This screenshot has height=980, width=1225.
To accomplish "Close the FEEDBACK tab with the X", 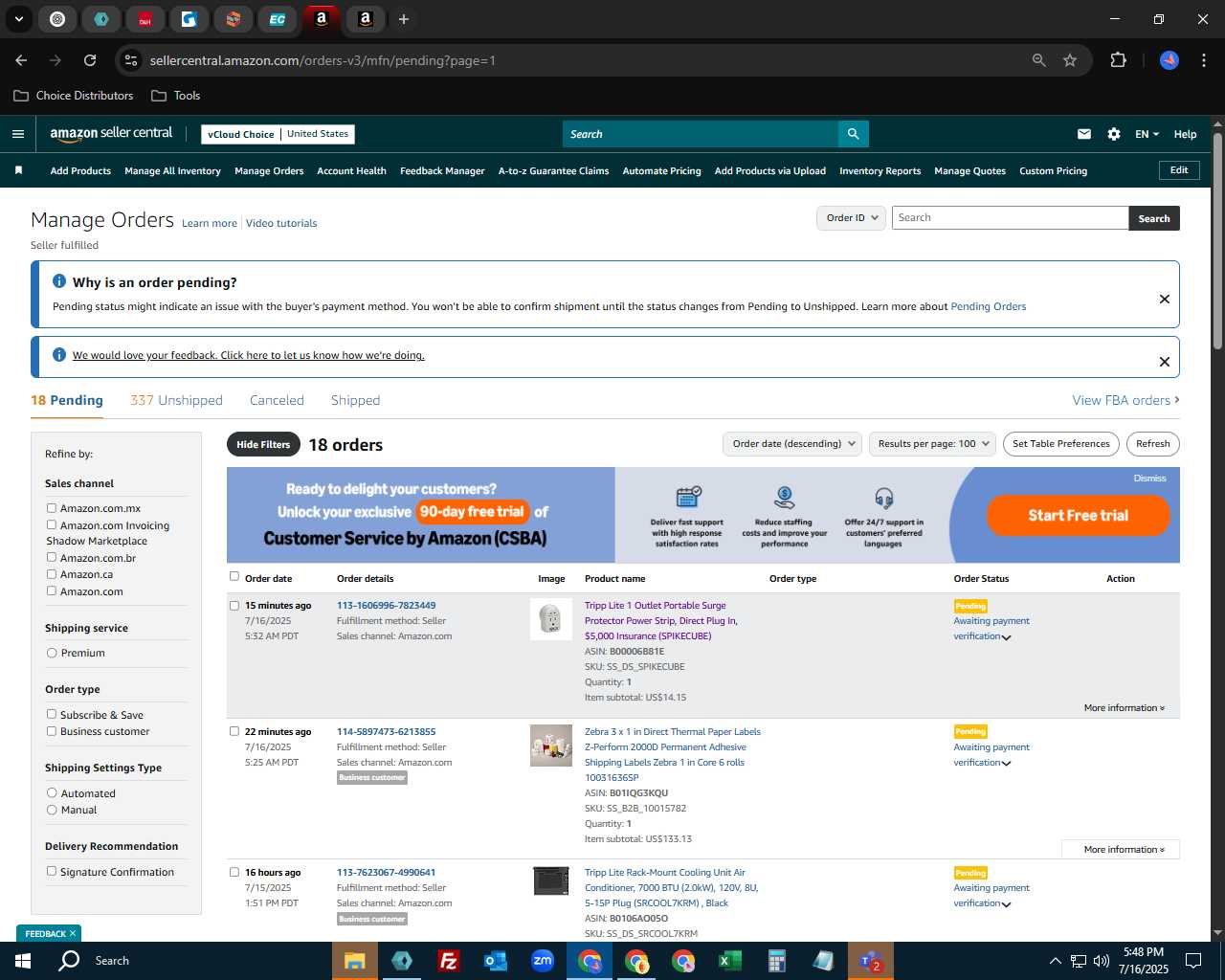I will tap(73, 933).
